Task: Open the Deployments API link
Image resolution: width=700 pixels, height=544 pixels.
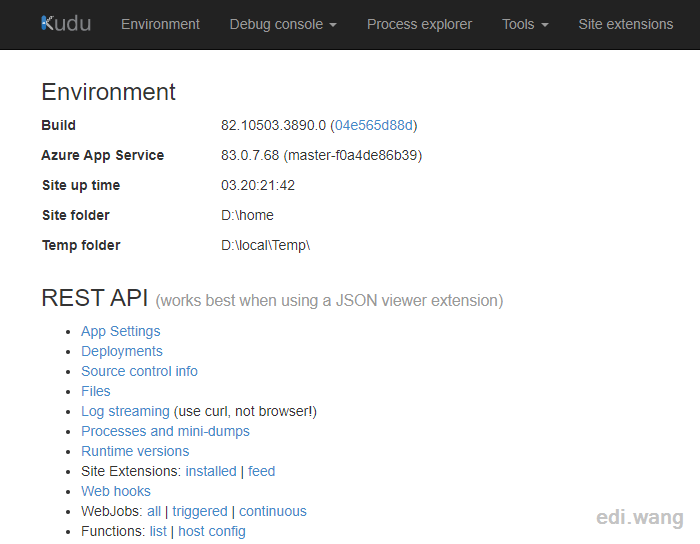Action: point(122,351)
